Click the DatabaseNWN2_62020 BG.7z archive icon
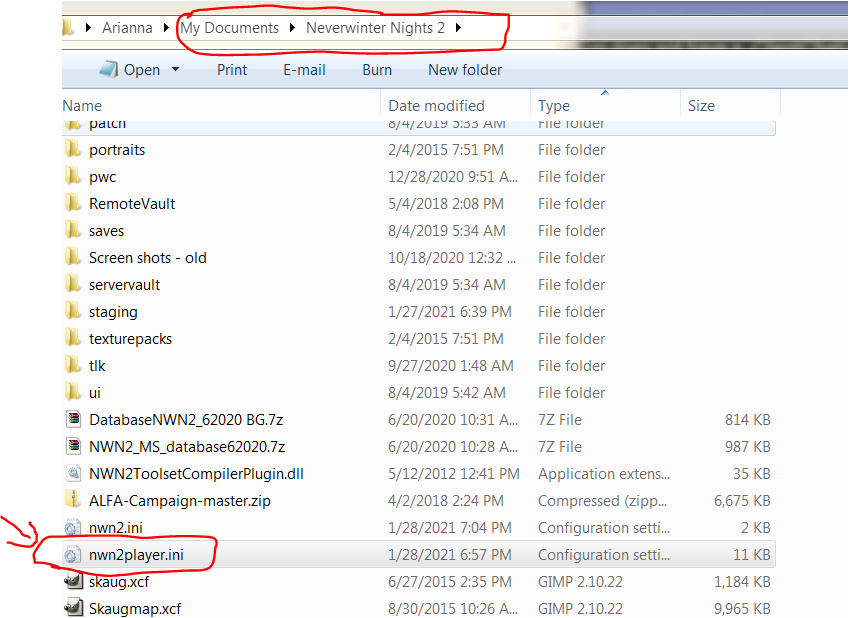Screen dimensions: 849x618 click(x=73, y=419)
